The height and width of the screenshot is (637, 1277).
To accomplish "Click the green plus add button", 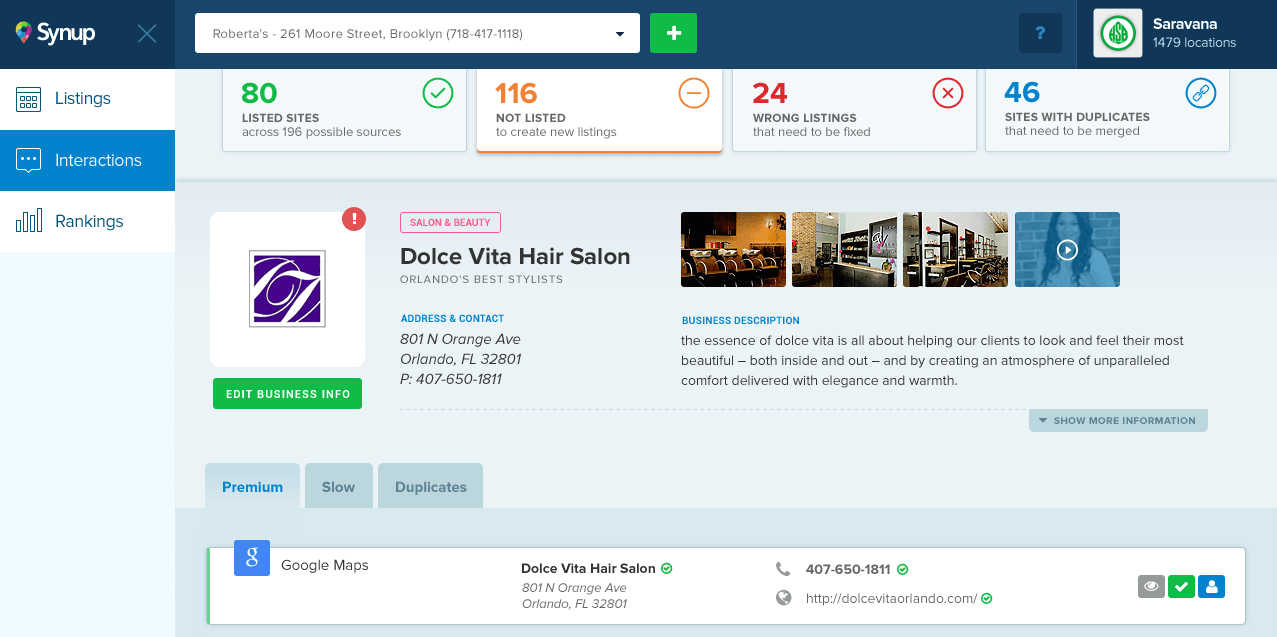I will click(x=673, y=33).
